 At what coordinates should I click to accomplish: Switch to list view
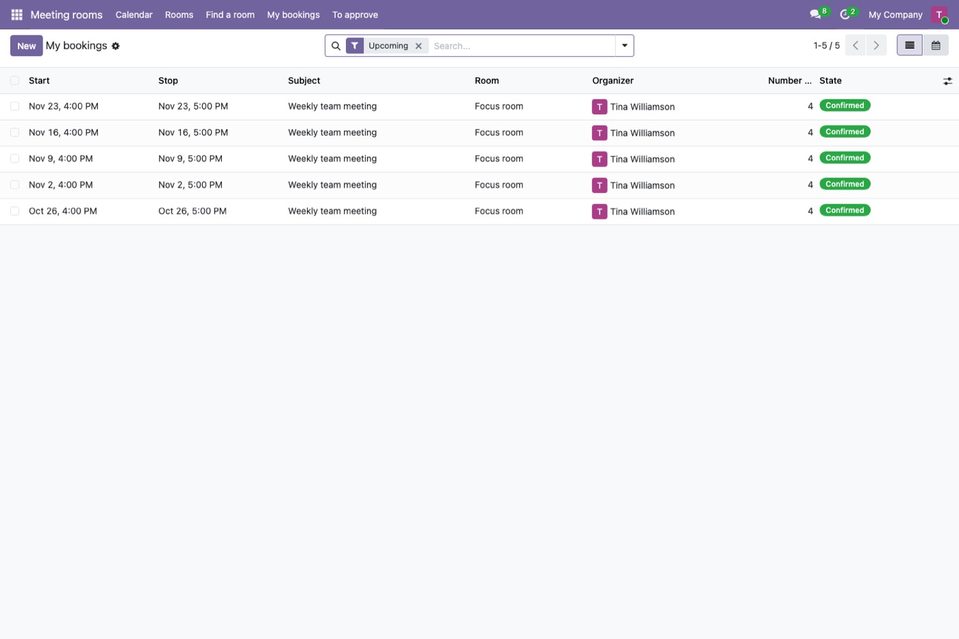coord(909,45)
